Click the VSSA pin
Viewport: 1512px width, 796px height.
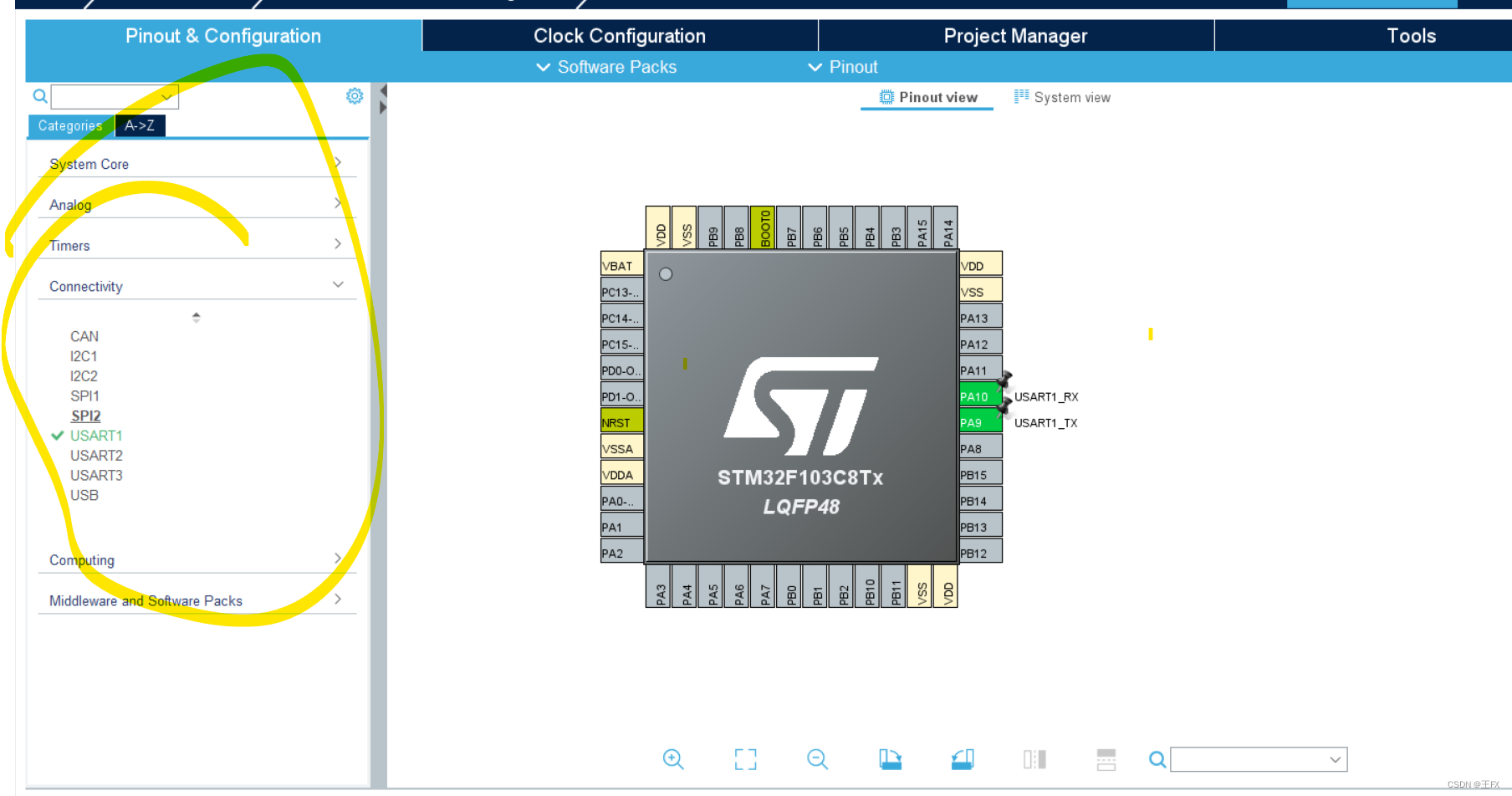tap(622, 446)
